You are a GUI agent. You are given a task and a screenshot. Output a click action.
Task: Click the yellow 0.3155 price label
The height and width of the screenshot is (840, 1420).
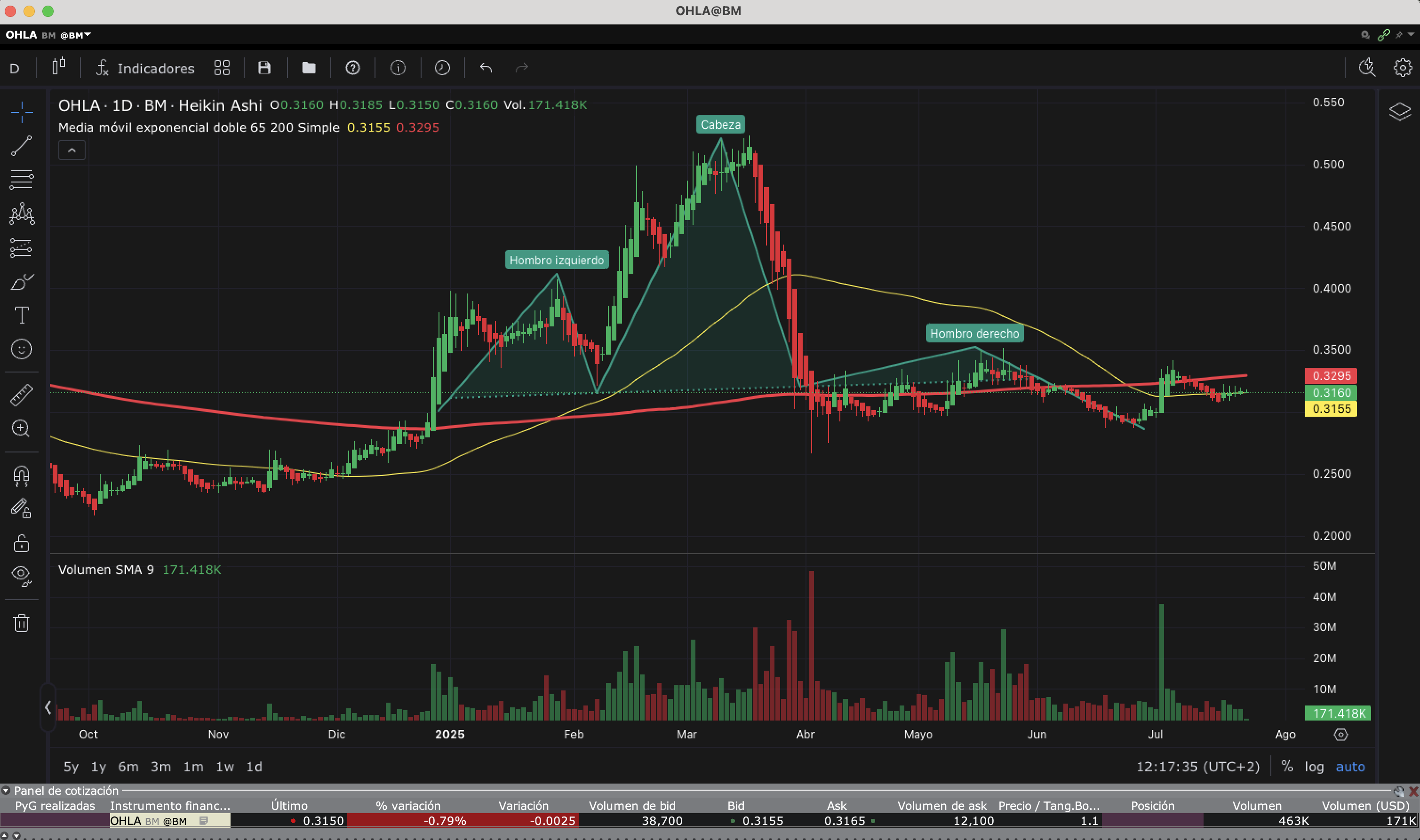click(x=1331, y=409)
